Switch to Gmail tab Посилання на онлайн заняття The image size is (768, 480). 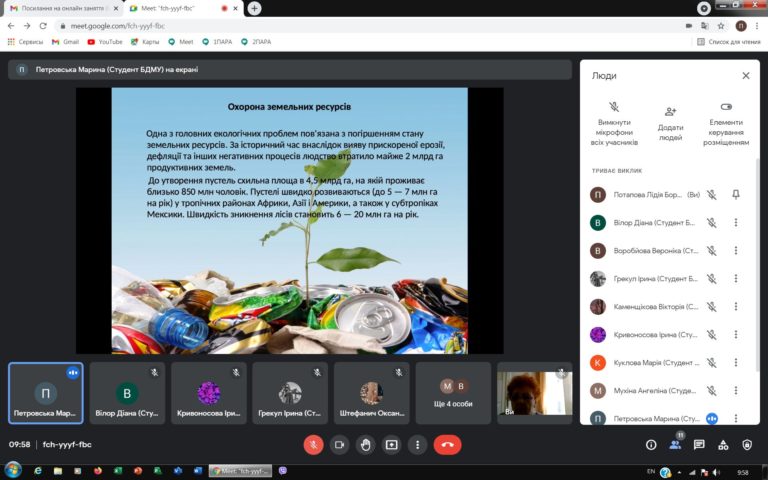63,8
